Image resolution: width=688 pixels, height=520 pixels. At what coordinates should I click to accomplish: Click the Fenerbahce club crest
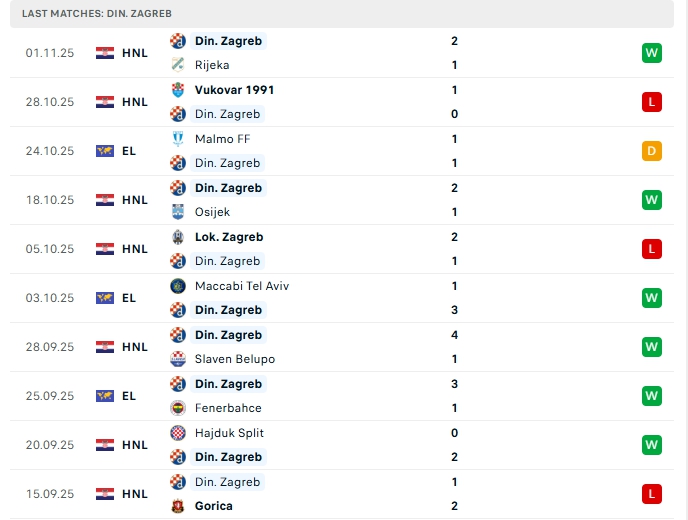[177, 408]
